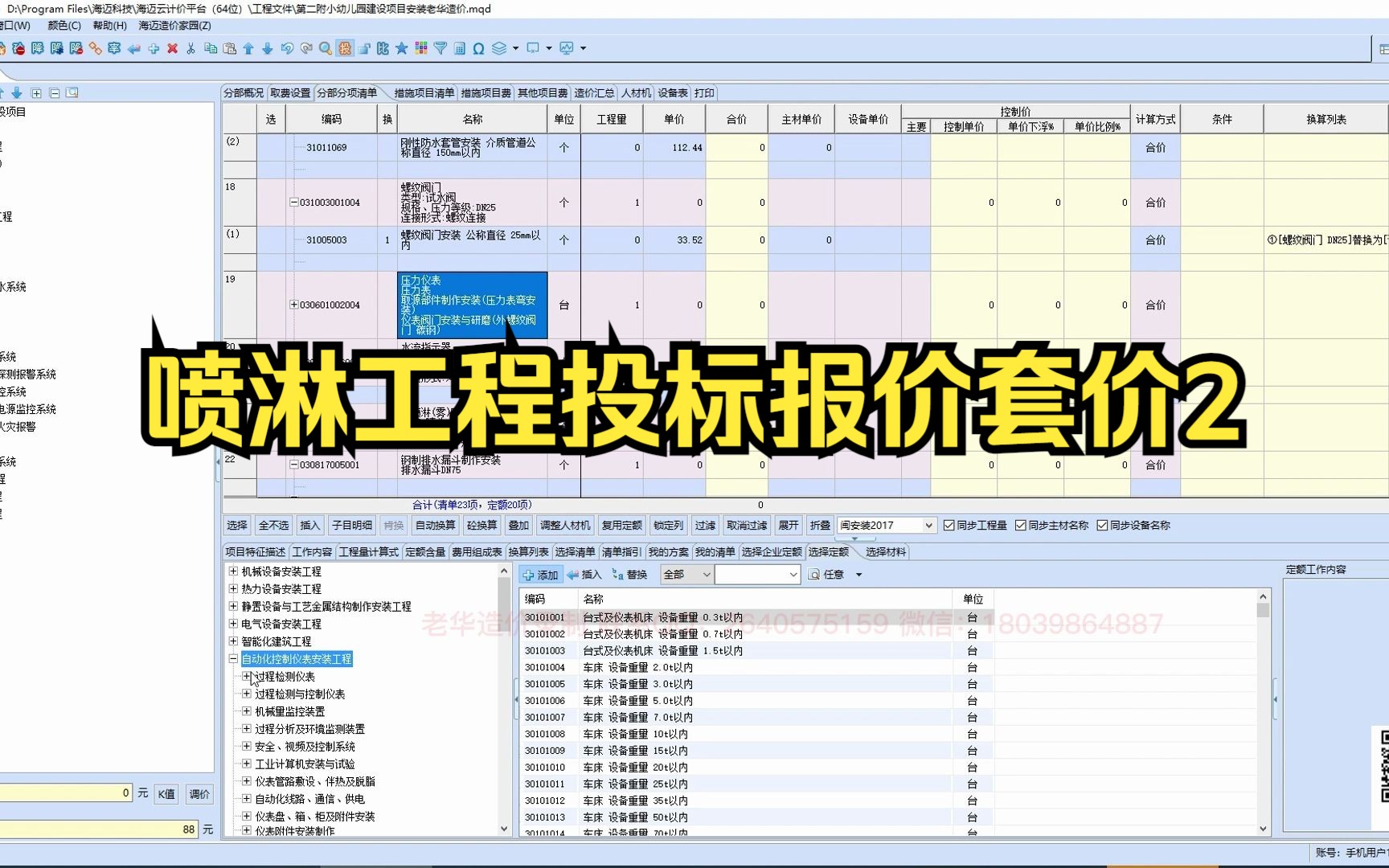Expand the 过程检测仪表 tree node
This screenshot has height=868, width=1389.
coord(247,676)
